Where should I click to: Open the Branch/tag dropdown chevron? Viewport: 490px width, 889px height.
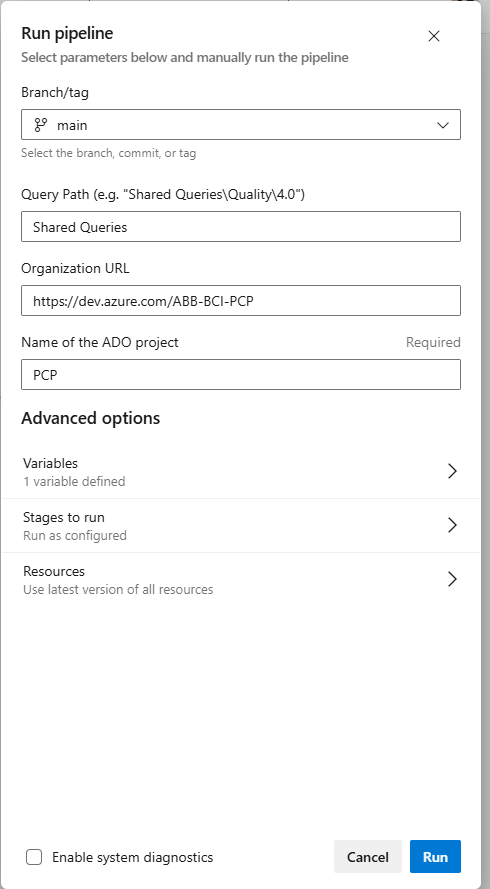tap(443, 125)
